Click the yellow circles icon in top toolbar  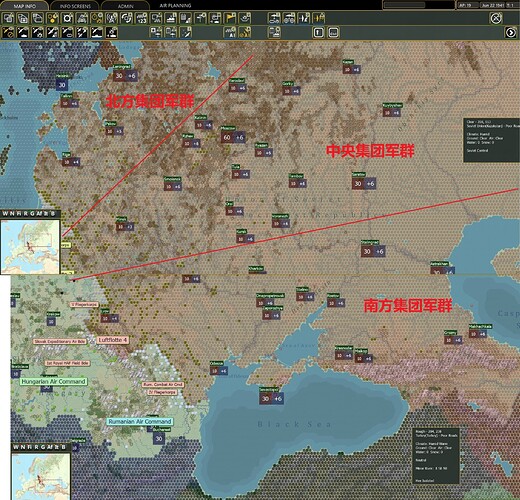(52, 18)
